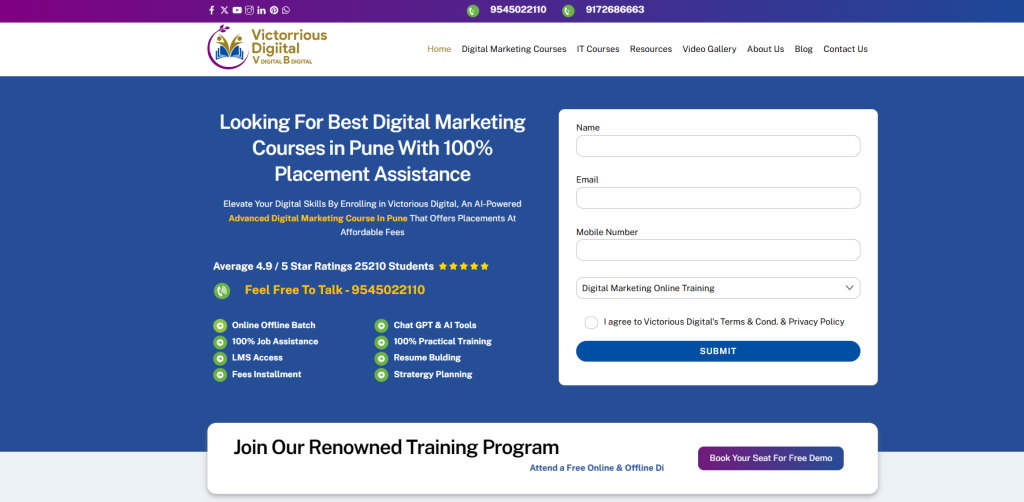Open the YouTube channel icon
The width and height of the screenshot is (1024, 502).
237,10
